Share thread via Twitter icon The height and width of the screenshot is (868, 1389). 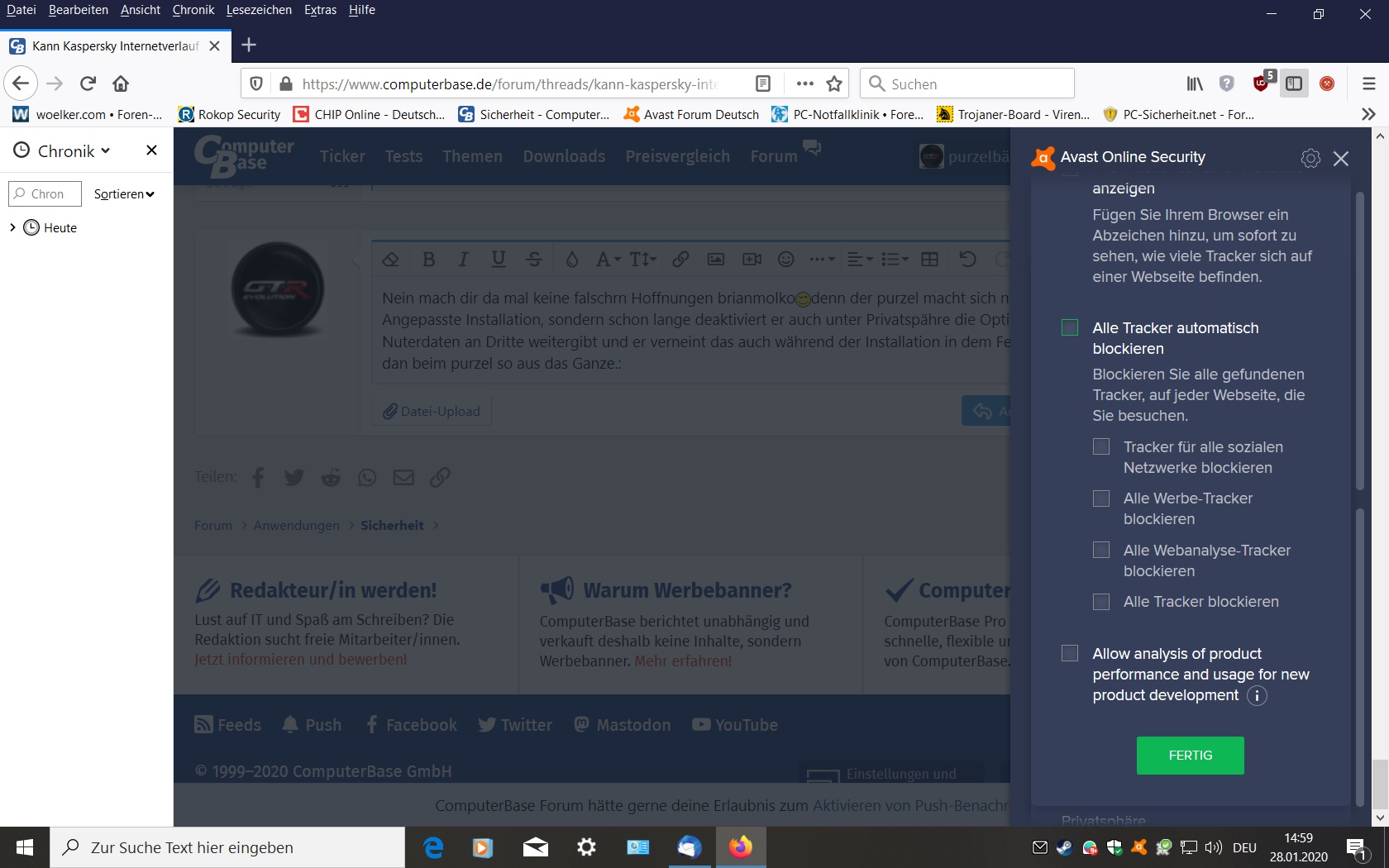[294, 477]
